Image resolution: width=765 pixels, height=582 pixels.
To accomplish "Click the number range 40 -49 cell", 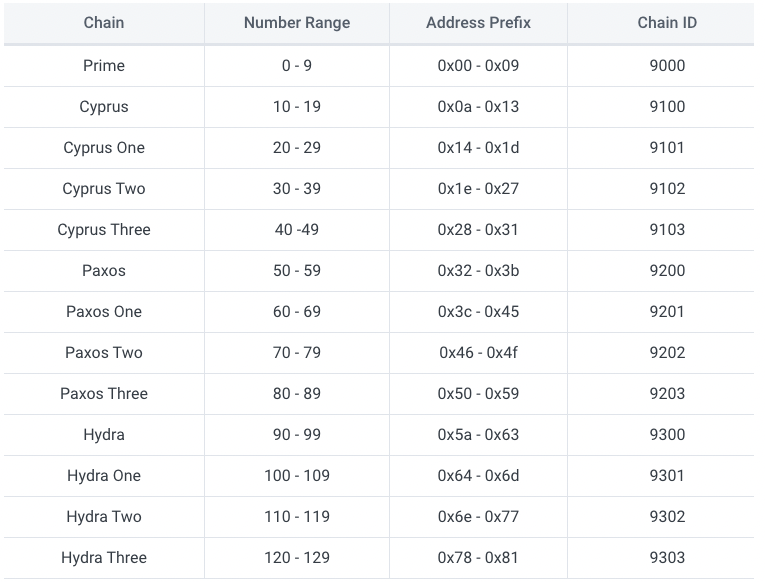I will [x=297, y=230].
